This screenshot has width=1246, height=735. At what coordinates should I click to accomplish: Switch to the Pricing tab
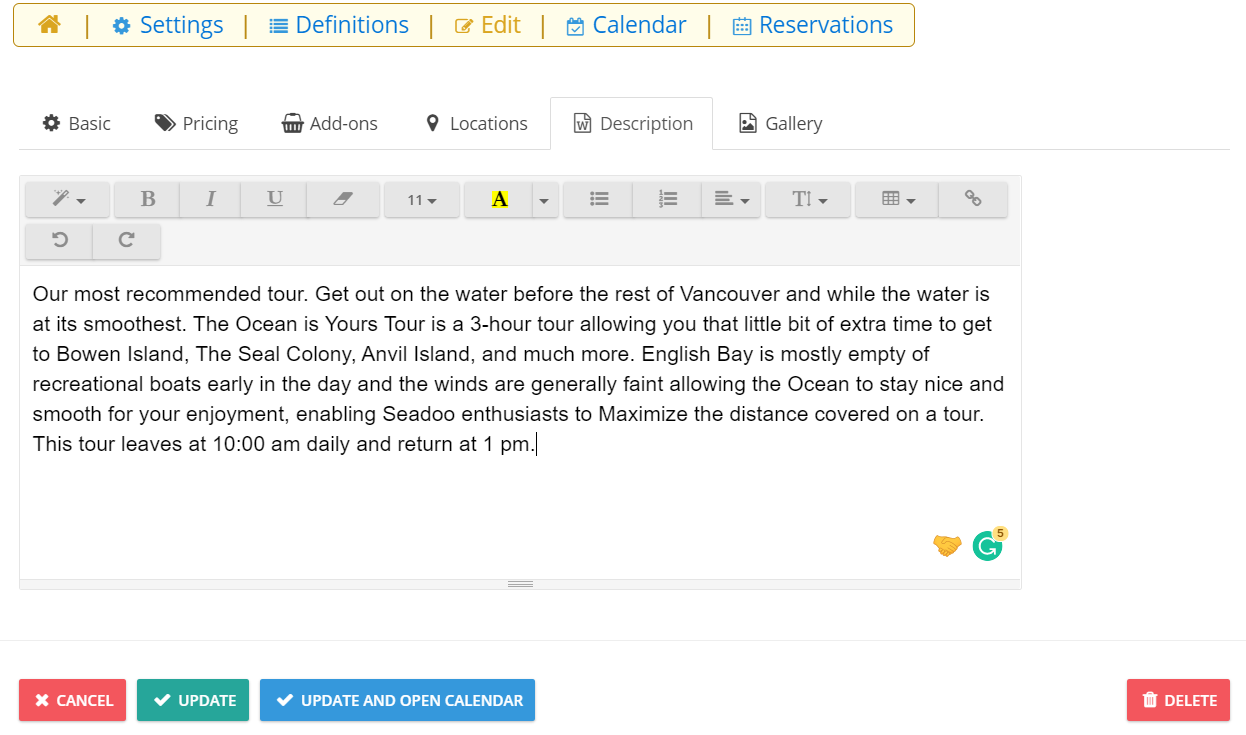(196, 123)
